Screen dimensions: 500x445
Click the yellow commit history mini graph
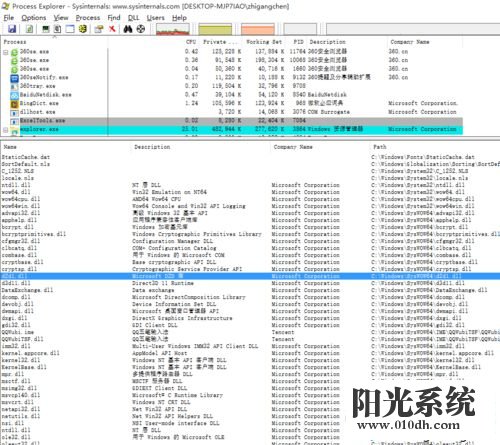pyautogui.click(x=215, y=29)
